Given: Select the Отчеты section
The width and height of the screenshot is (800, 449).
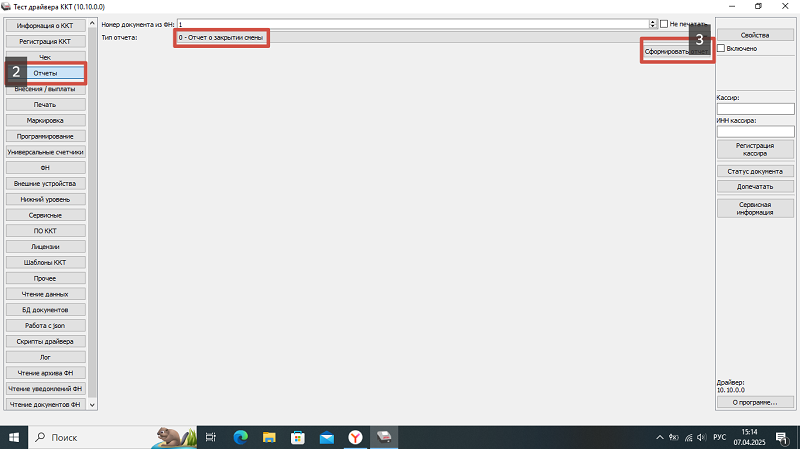Looking at the screenshot, I should pos(45,73).
